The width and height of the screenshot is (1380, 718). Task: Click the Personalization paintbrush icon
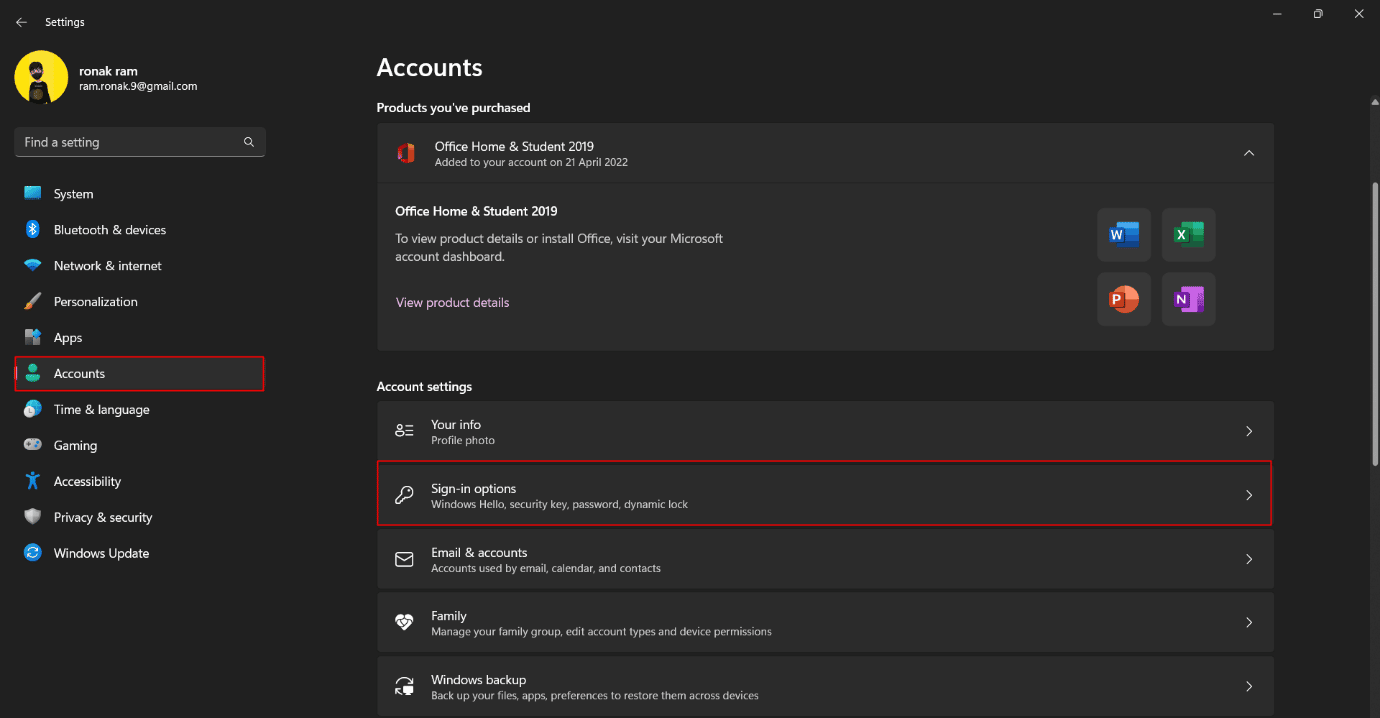coord(33,302)
